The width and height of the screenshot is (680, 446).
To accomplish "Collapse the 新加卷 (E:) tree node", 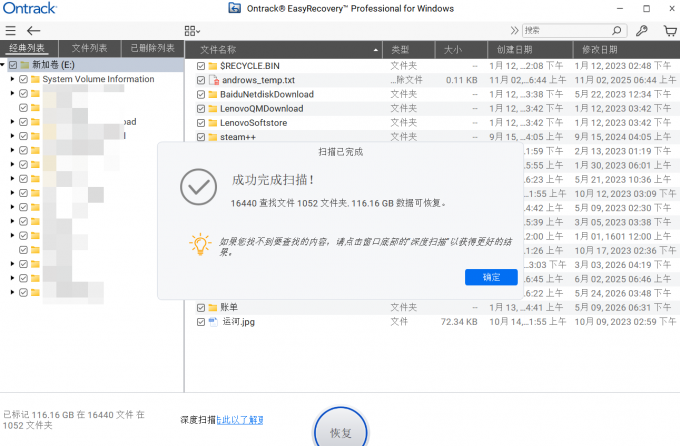I will click(x=3, y=65).
